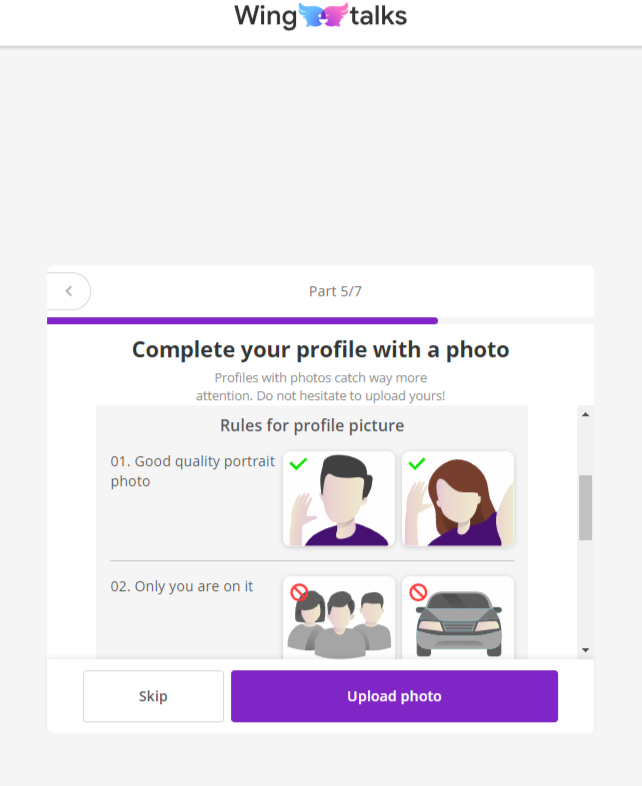Click the male portrait example image
642x786 pixels.
pos(339,498)
